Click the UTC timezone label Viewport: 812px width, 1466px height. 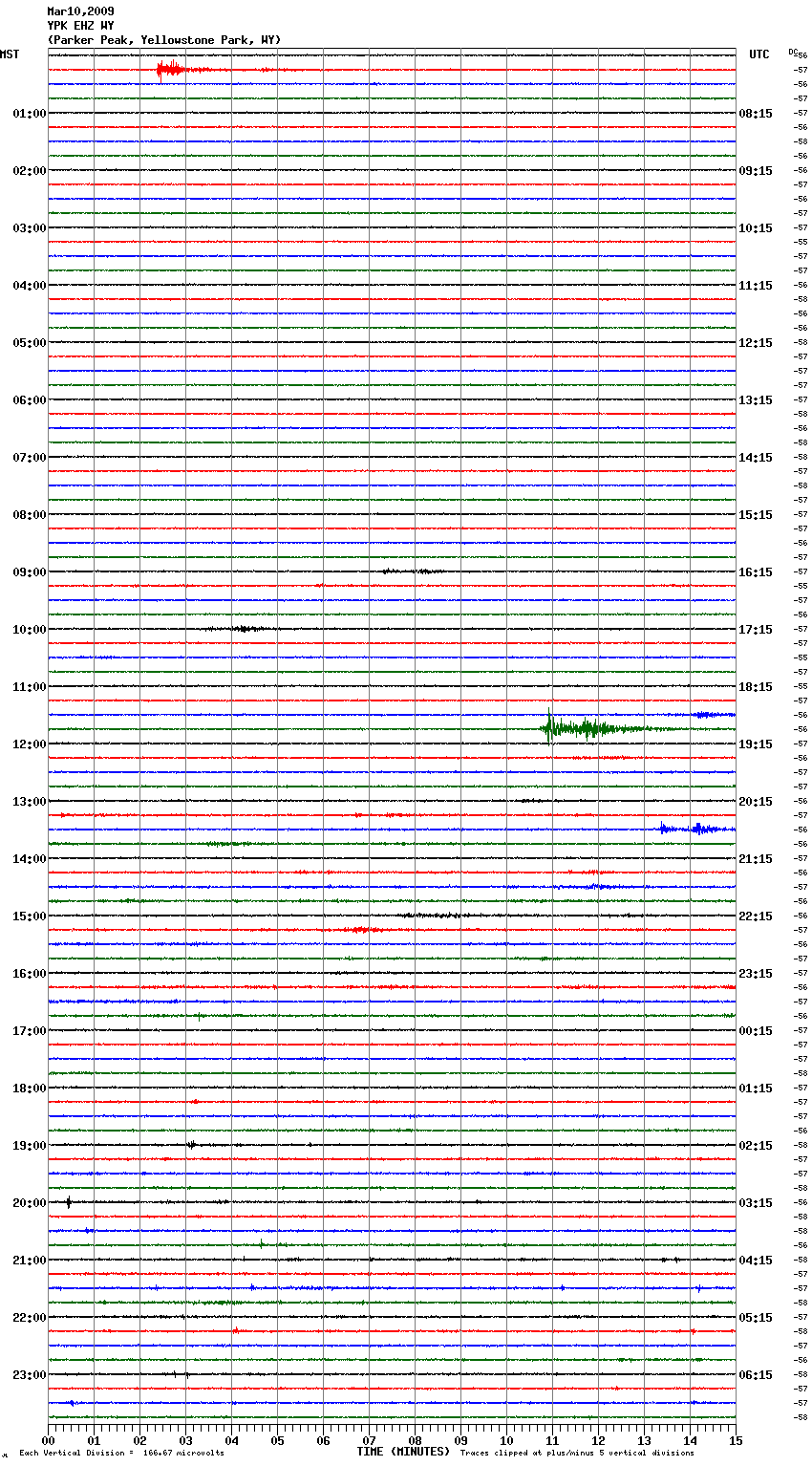click(759, 54)
